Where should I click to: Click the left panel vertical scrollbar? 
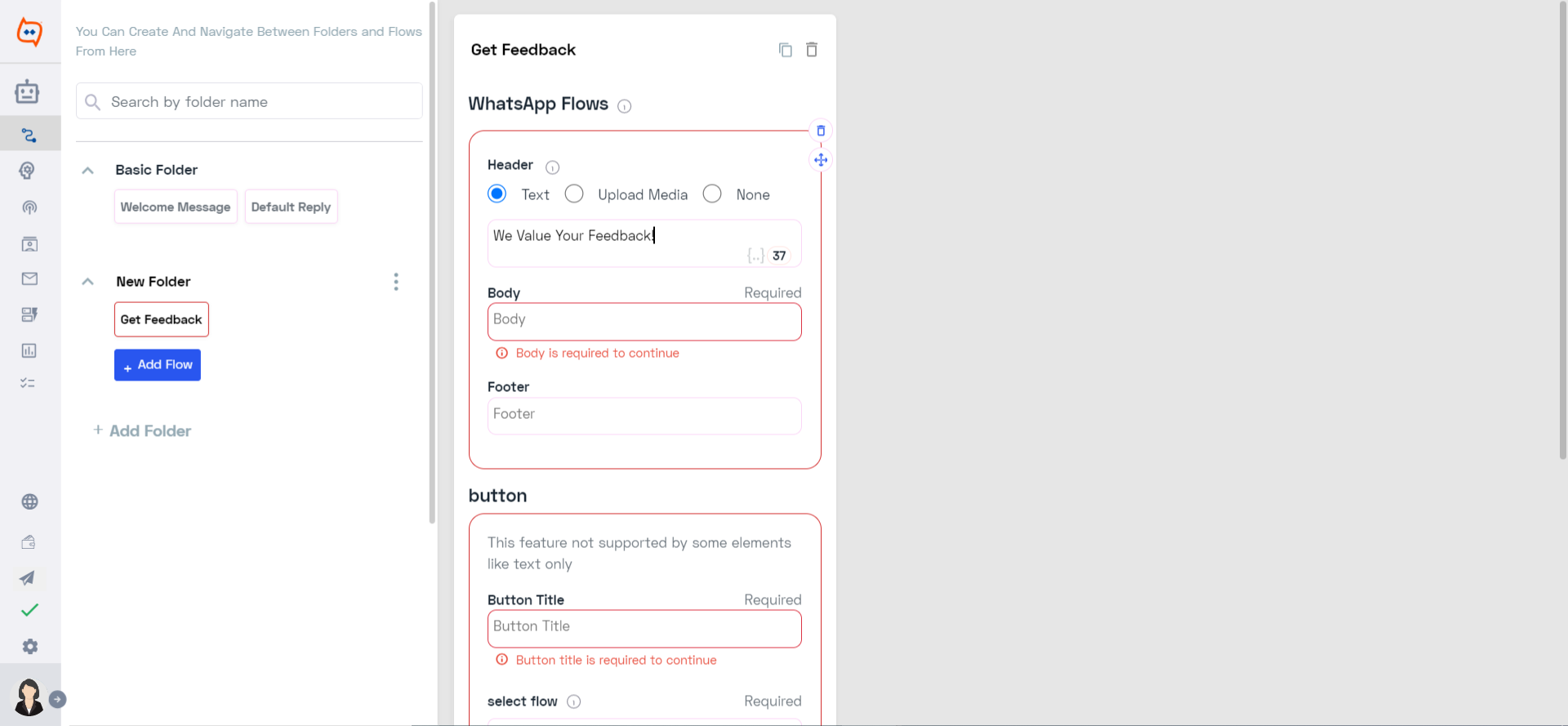pos(432,261)
